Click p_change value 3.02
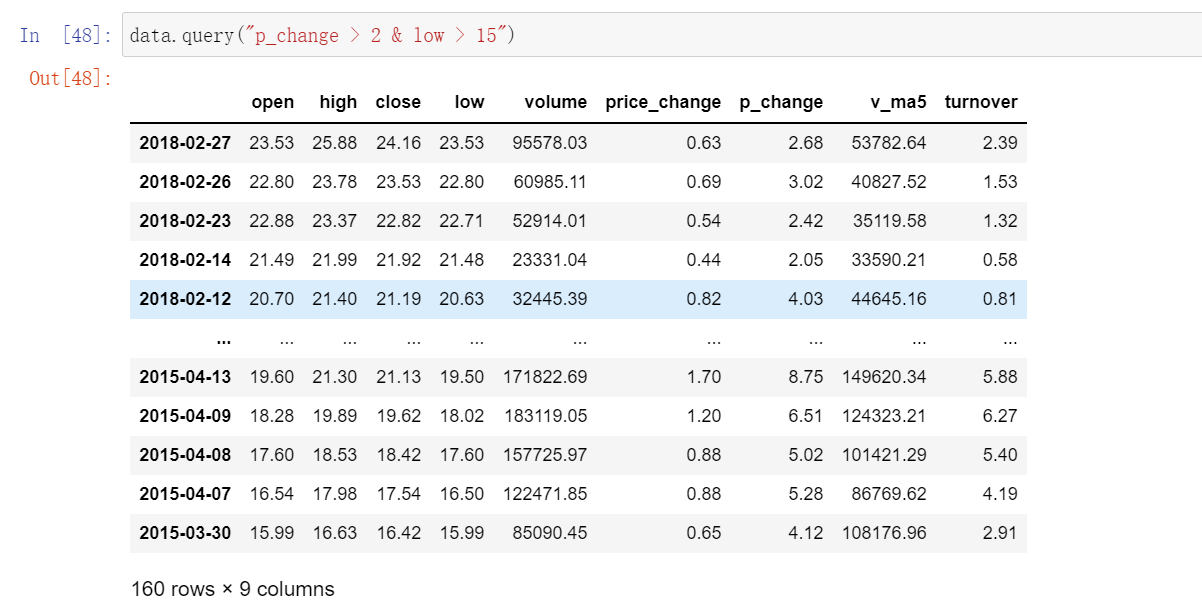The height and width of the screenshot is (609, 1202). point(806,182)
